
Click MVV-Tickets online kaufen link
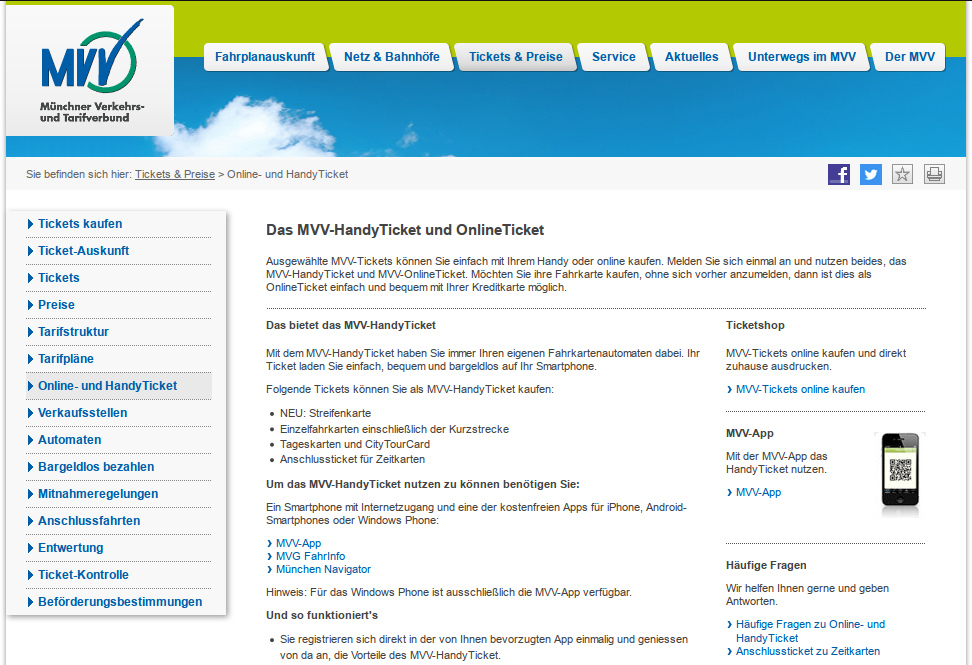(x=800, y=389)
